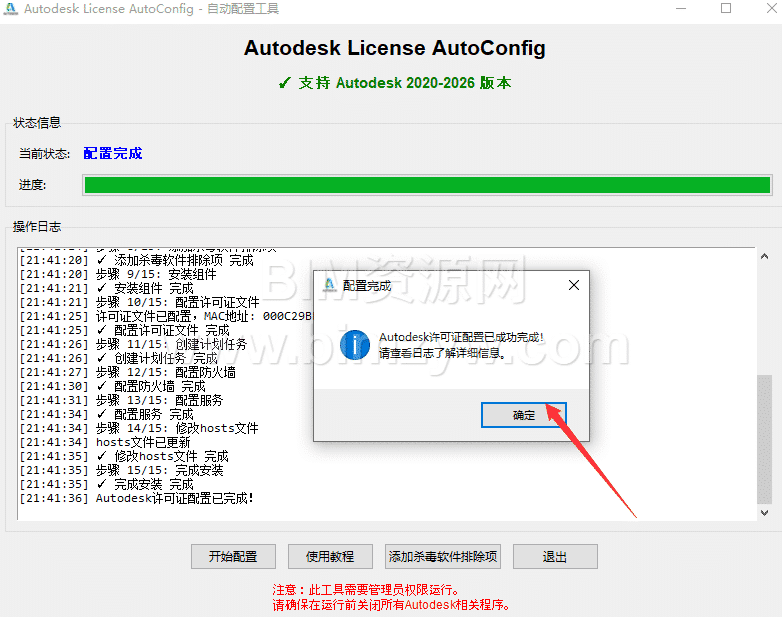Screen dimensions: 782x617
Task: Close the 配置完成 dialog with X
Action: (573, 285)
